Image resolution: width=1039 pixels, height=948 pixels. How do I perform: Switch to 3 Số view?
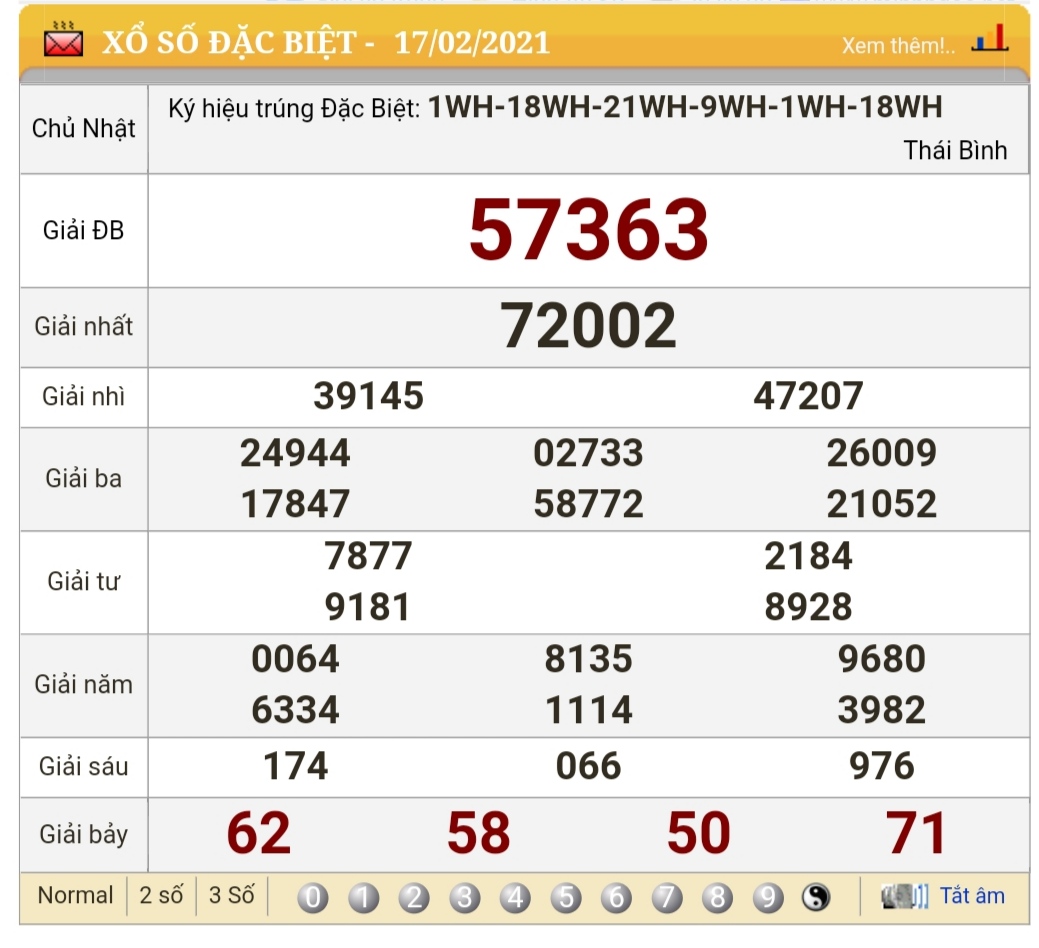pyautogui.click(x=231, y=895)
